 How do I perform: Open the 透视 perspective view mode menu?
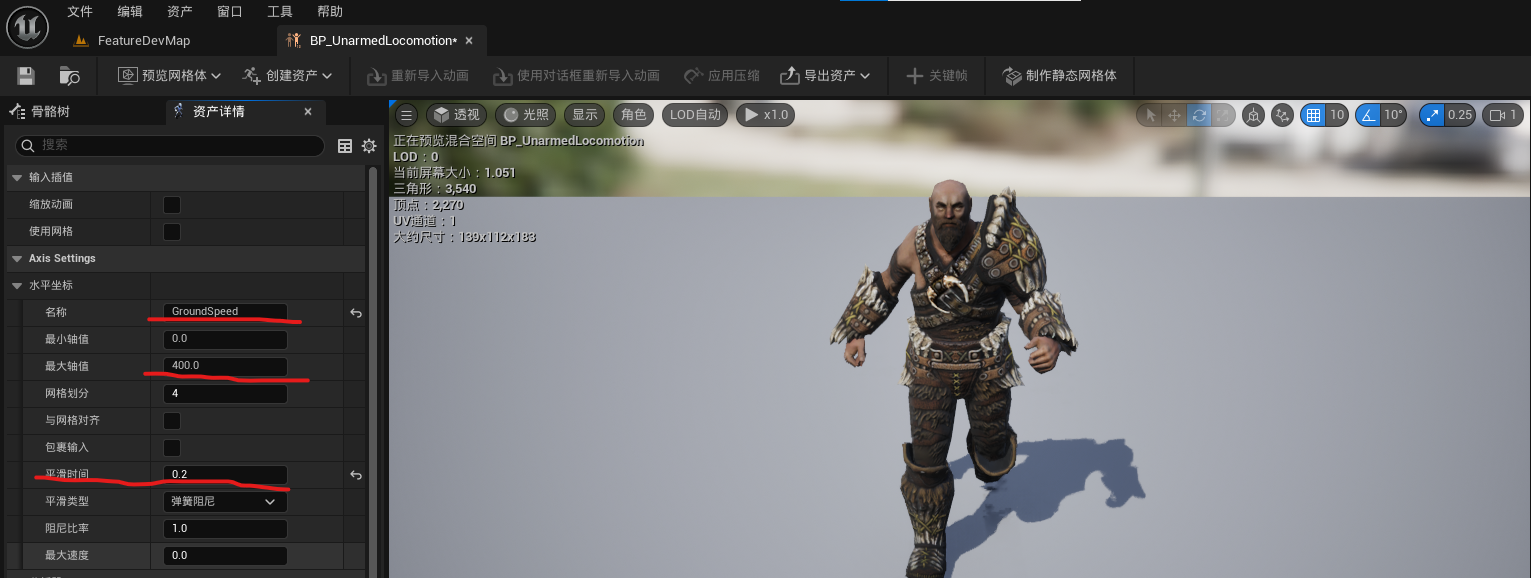(456, 115)
